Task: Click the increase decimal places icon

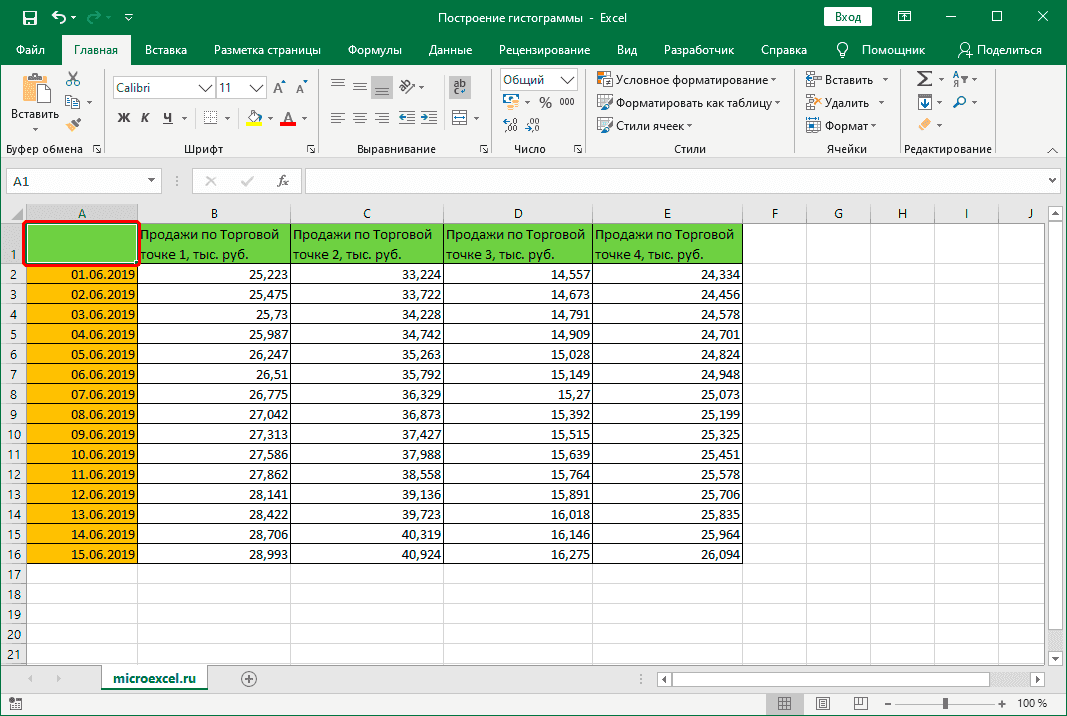Action: pos(508,124)
